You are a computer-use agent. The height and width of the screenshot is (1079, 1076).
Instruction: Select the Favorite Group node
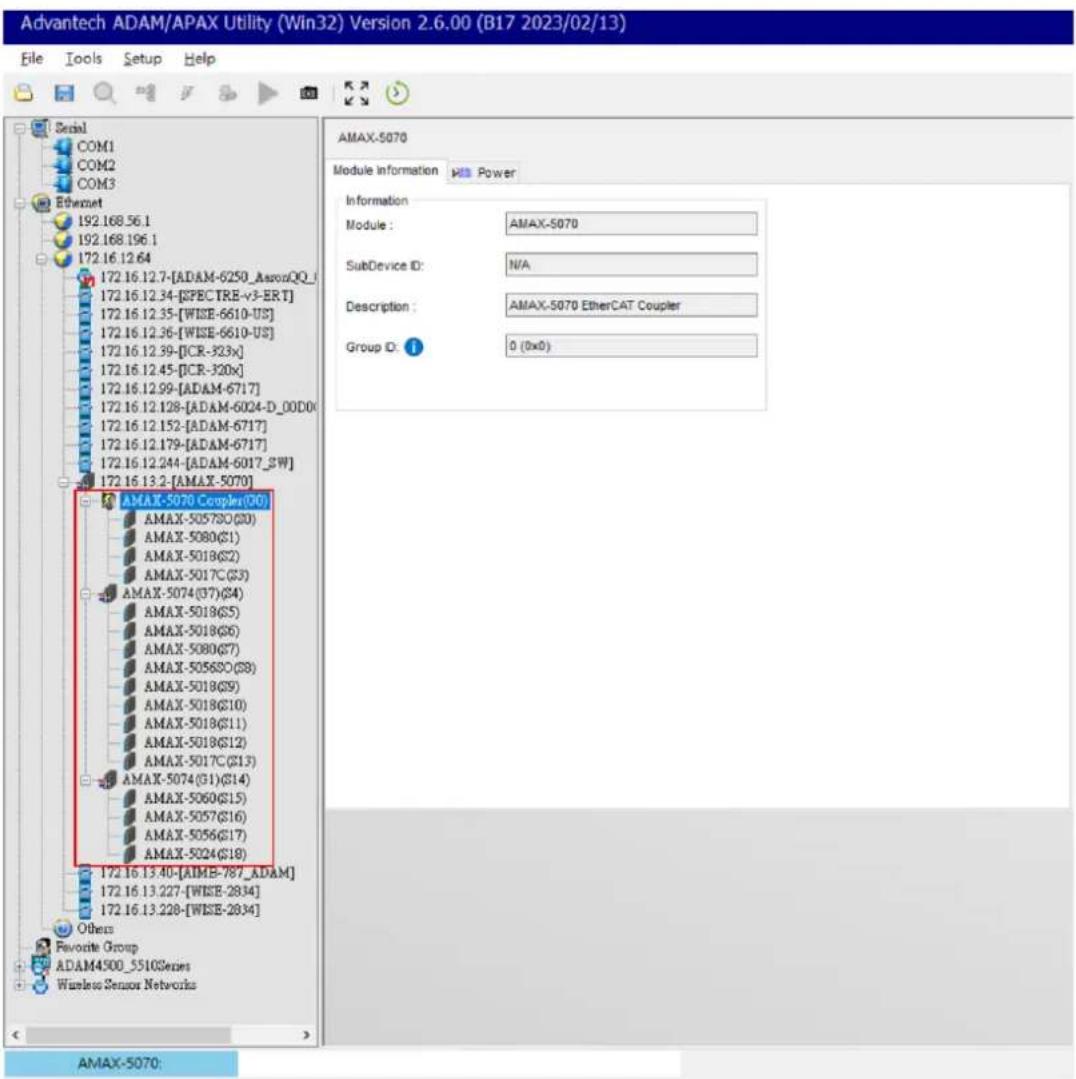coord(96,948)
